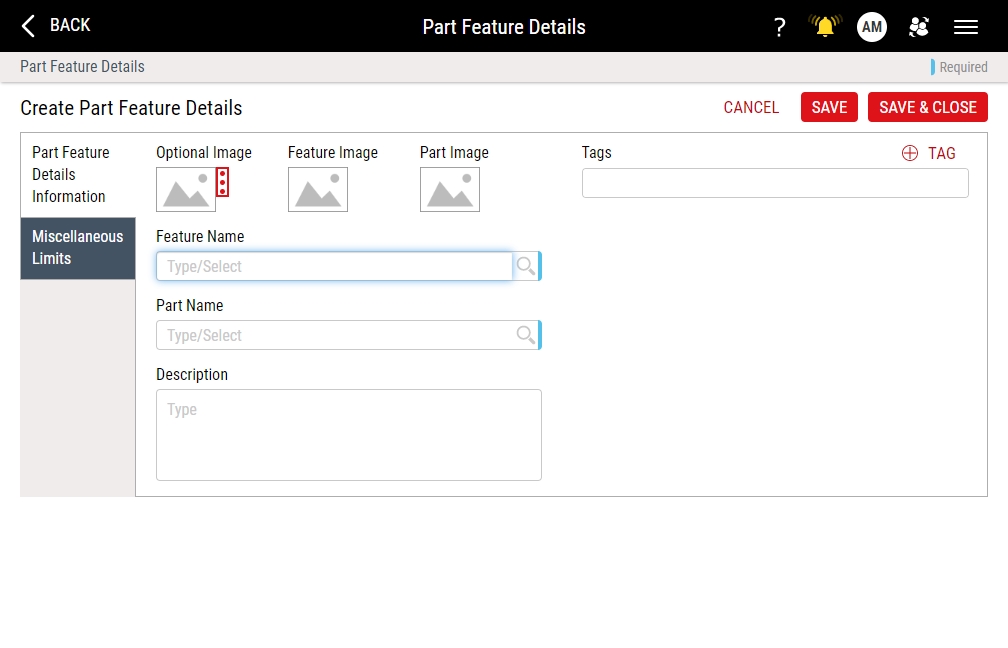
Task: Click the Part Feature Details breadcrumb
Action: [x=82, y=67]
